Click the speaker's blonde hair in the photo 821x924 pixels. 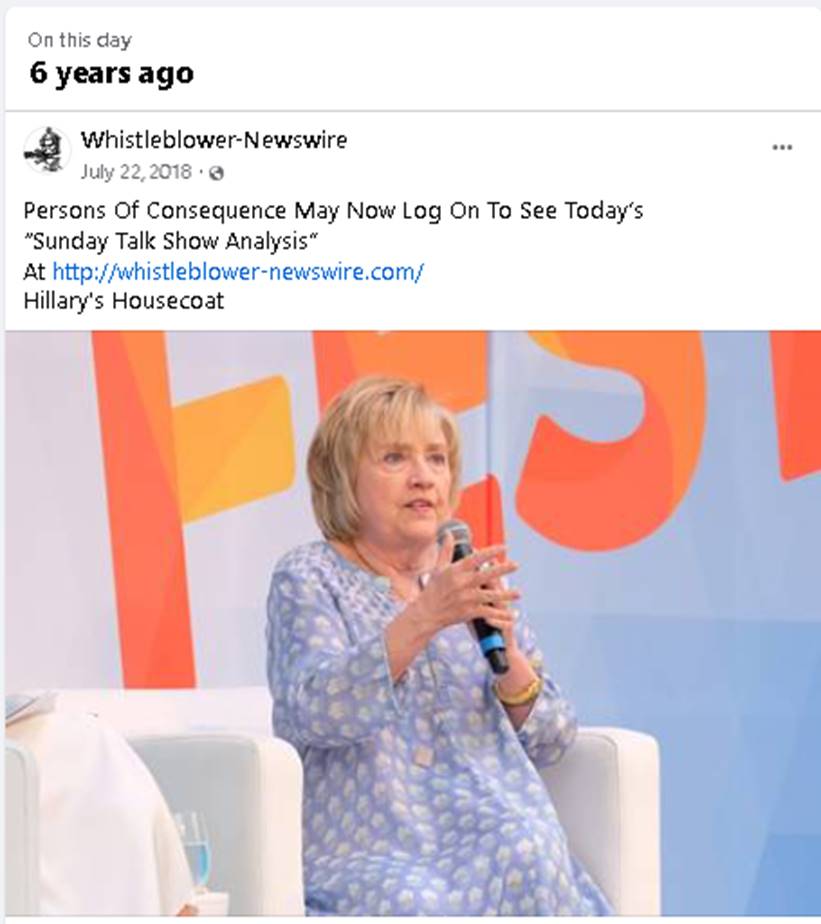click(350, 440)
